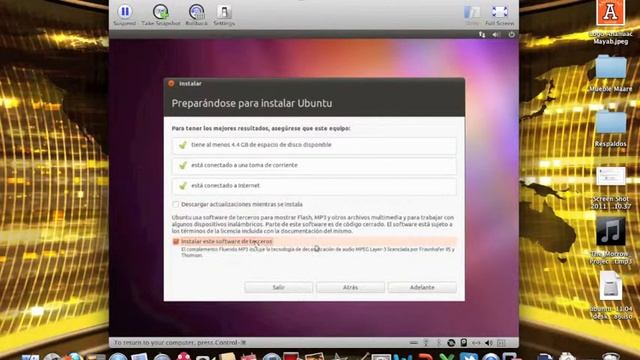
Task: Click the Salir button
Action: click(279, 287)
